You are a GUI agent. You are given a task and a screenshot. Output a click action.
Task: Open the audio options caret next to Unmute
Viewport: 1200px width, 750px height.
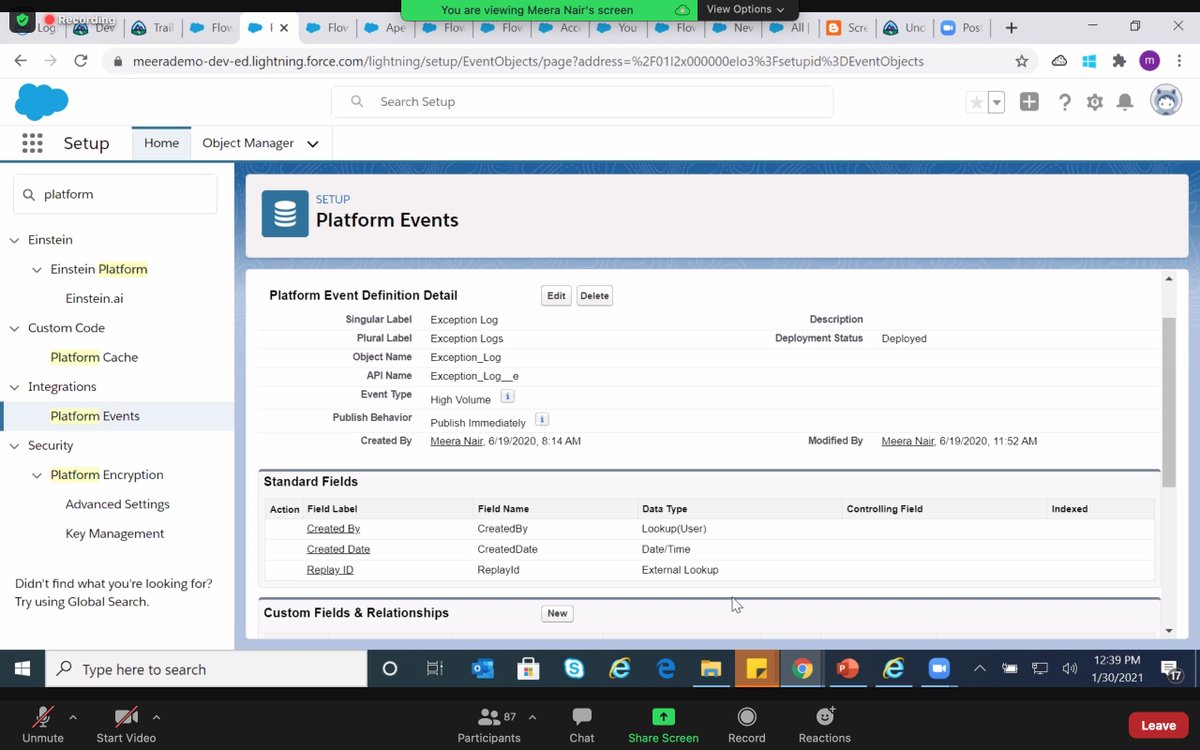(x=72, y=717)
